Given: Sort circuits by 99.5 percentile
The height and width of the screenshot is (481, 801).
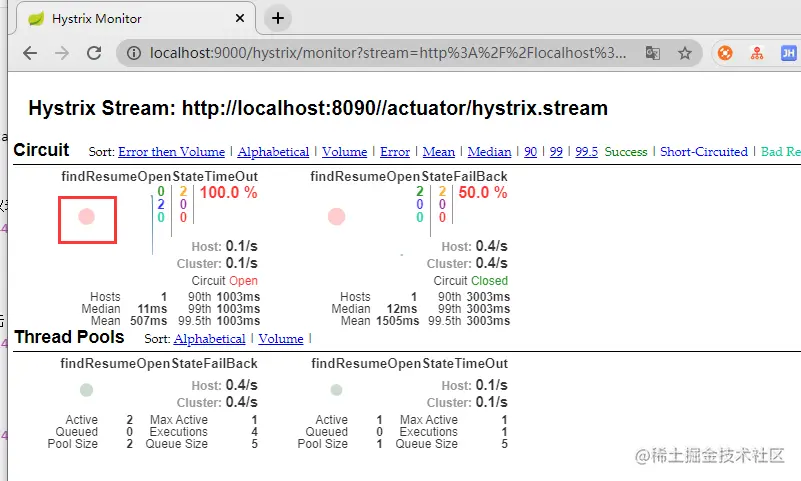Looking at the screenshot, I should click(x=586, y=152).
